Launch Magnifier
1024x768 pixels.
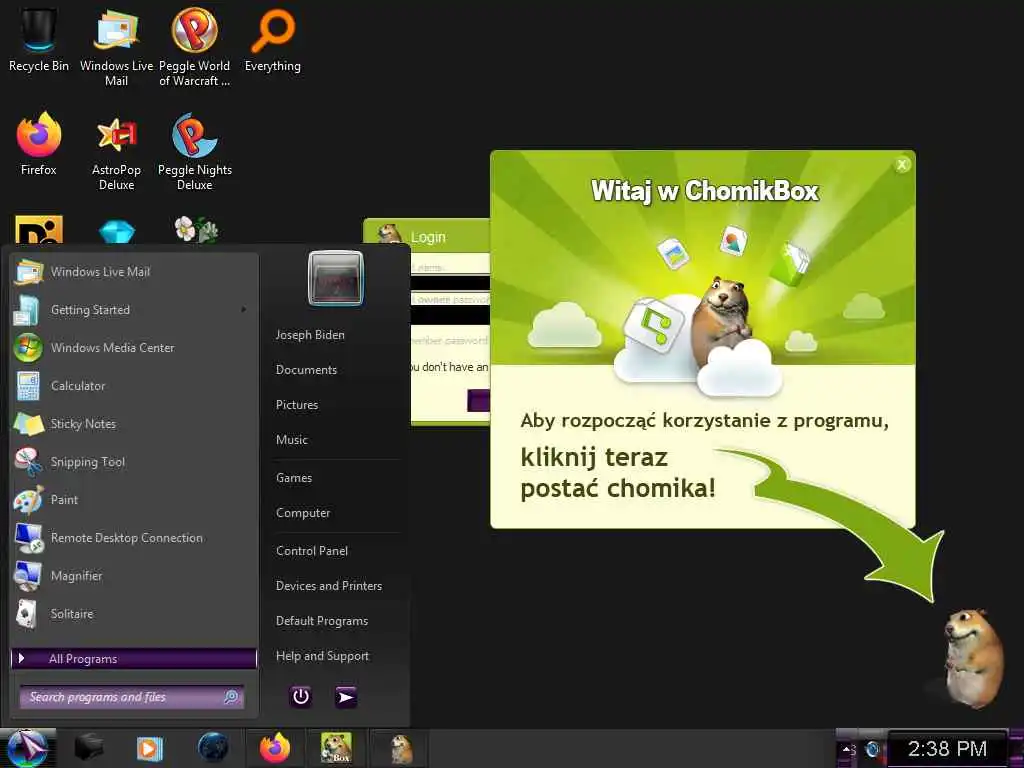pos(134,575)
